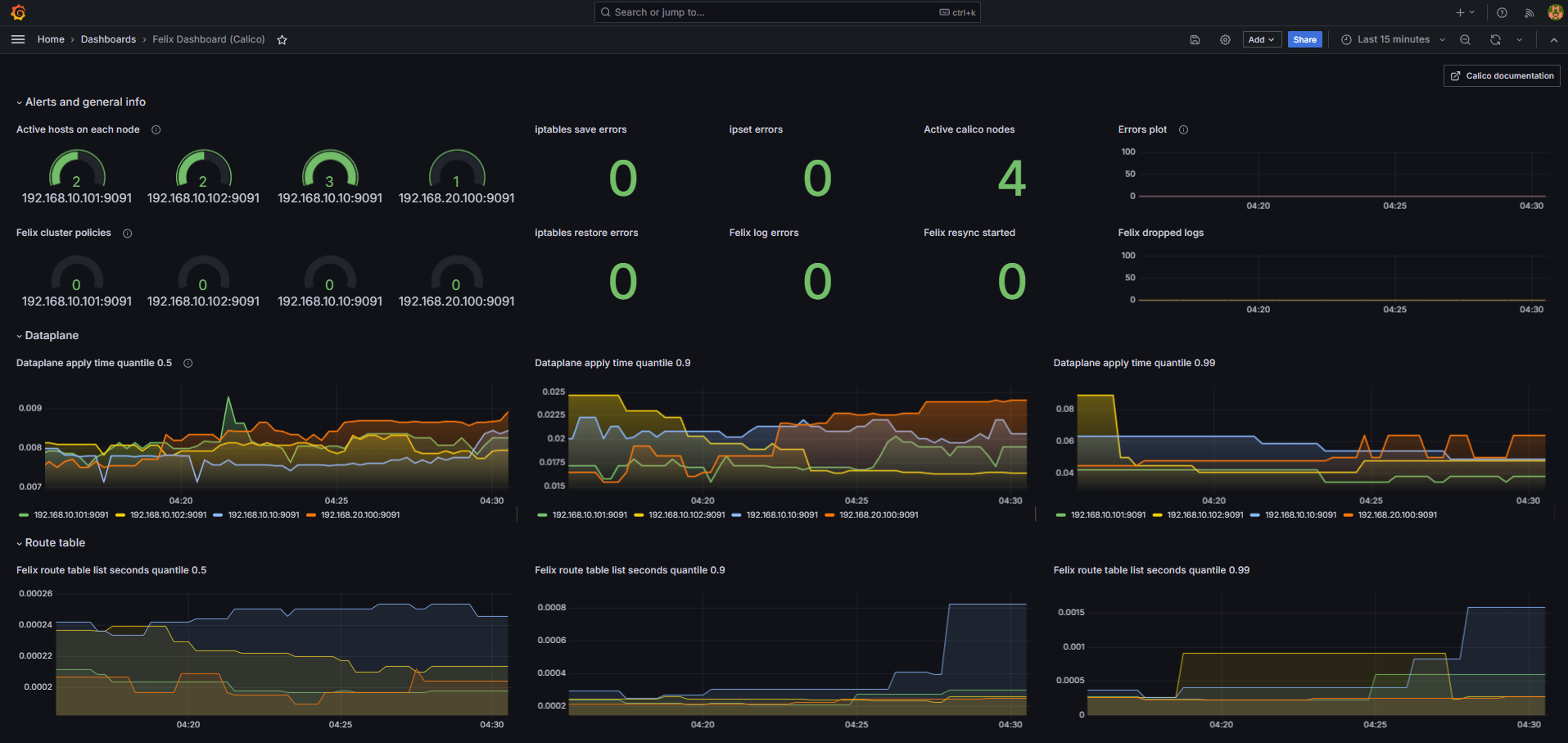Open the user profile avatar
1568x743 pixels.
click(x=1556, y=12)
